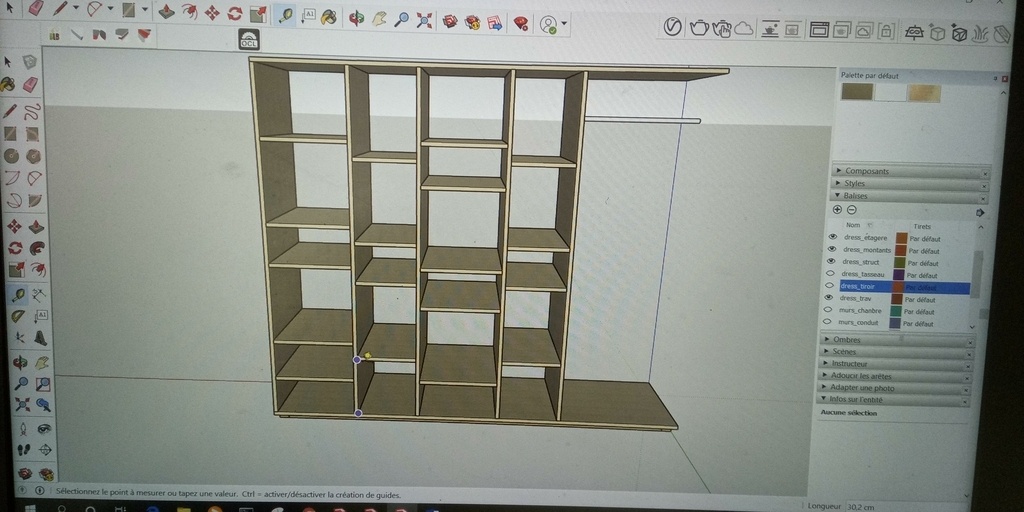The width and height of the screenshot is (1024, 512).
Task: Click Zoom Extents in top toolbar
Action: (x=424, y=20)
